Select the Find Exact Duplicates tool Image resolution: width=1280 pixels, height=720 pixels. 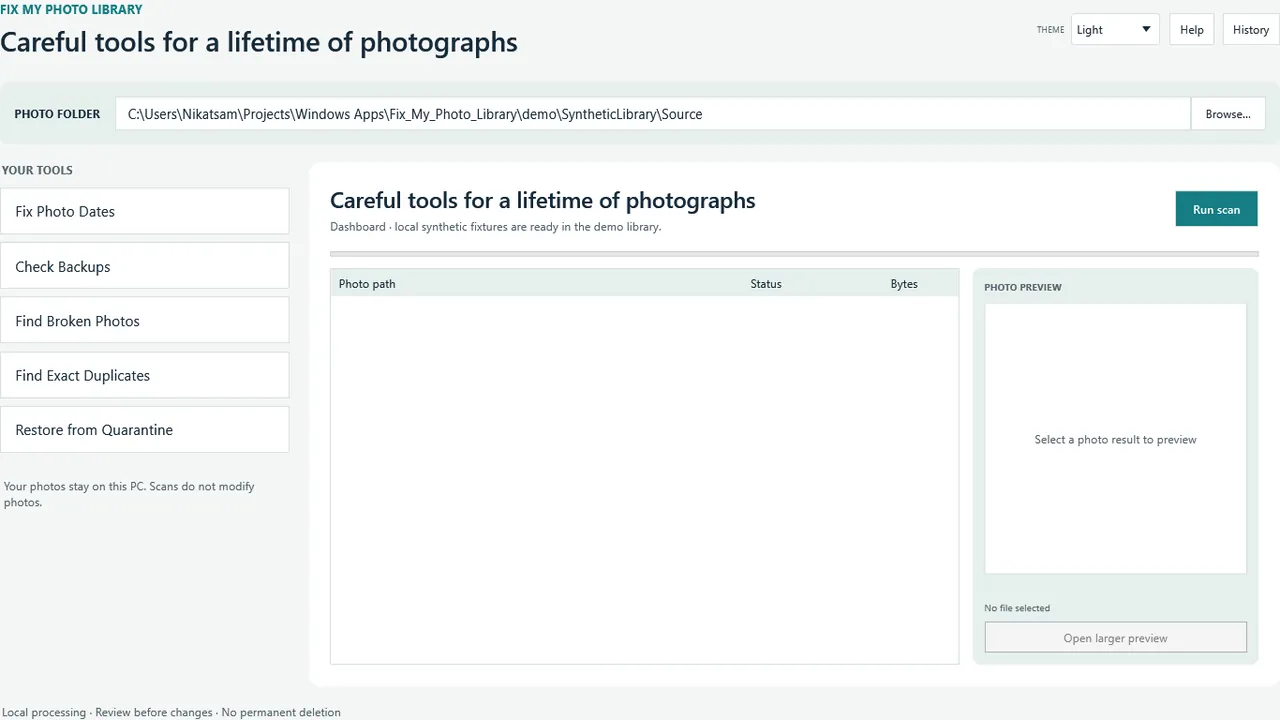coord(145,375)
